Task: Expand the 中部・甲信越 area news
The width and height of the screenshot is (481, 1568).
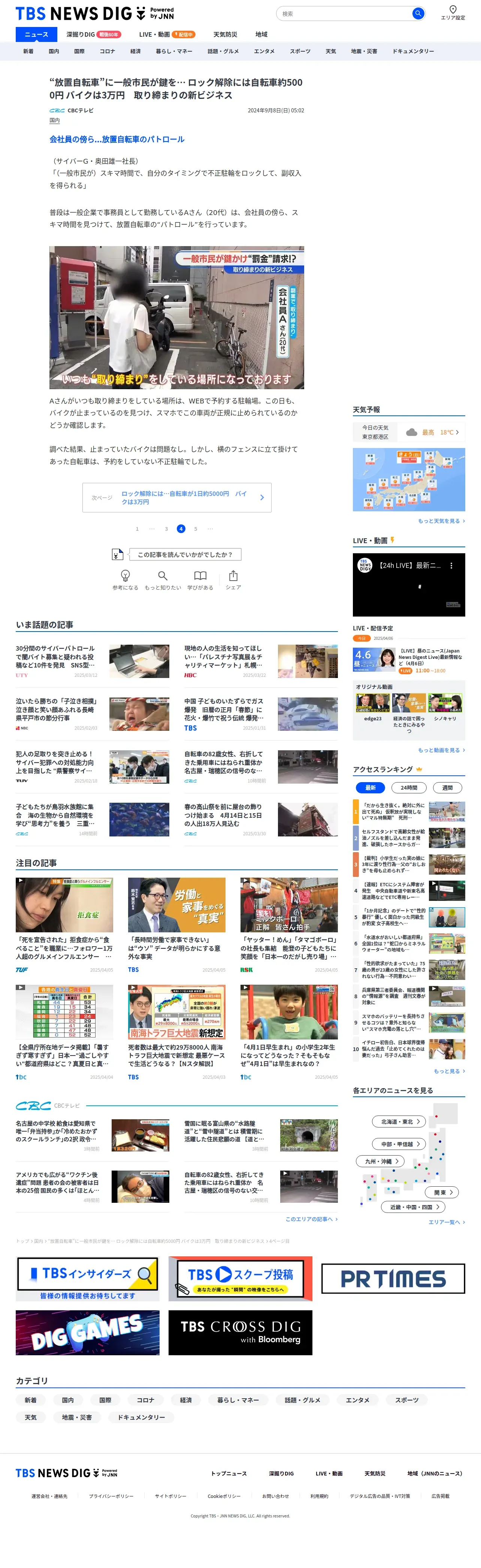Action: click(x=399, y=1144)
